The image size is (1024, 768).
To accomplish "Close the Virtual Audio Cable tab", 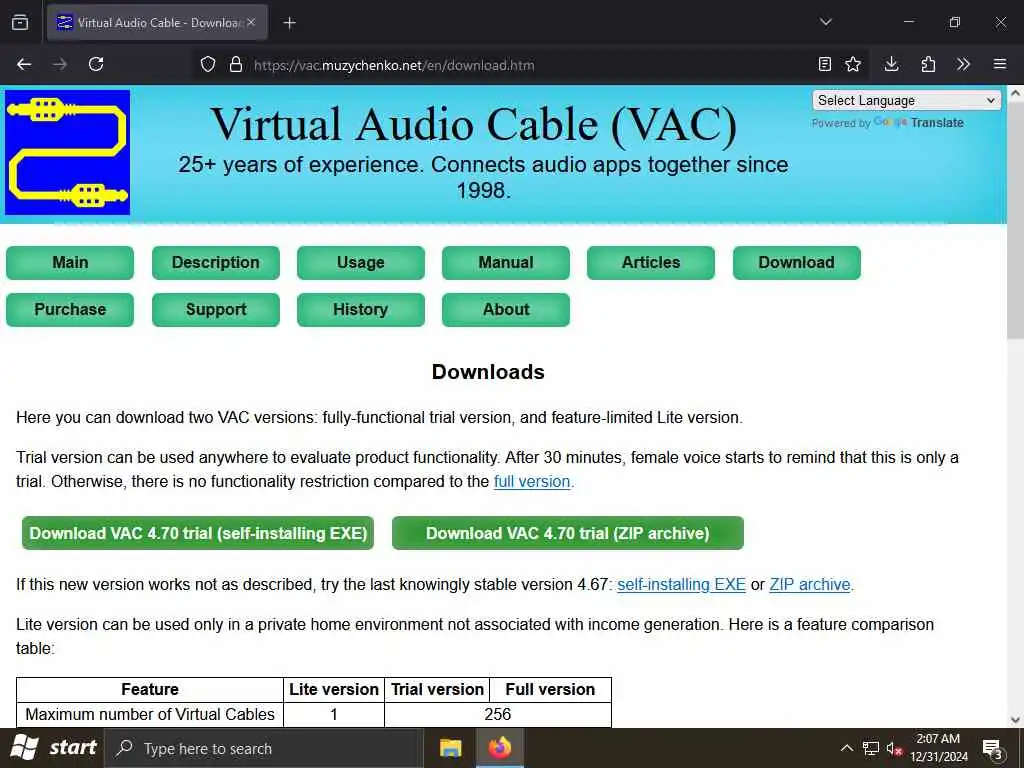I will pyautogui.click(x=251, y=22).
